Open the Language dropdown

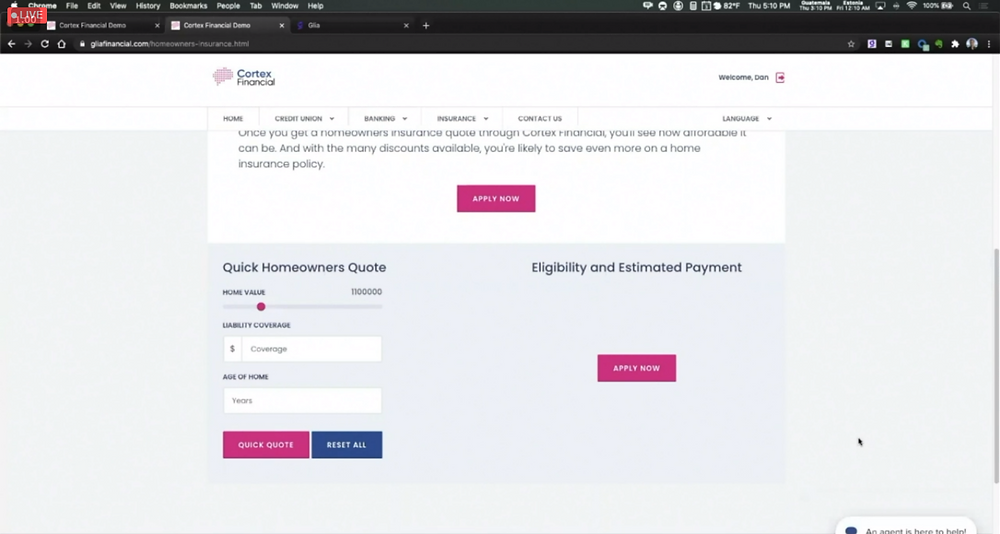click(x=747, y=119)
